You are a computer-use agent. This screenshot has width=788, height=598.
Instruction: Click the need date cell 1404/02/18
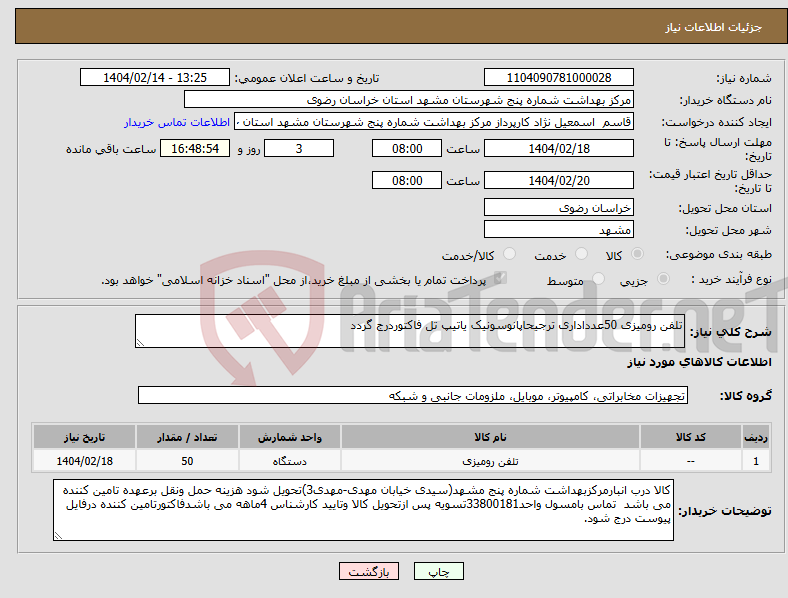pos(84,461)
